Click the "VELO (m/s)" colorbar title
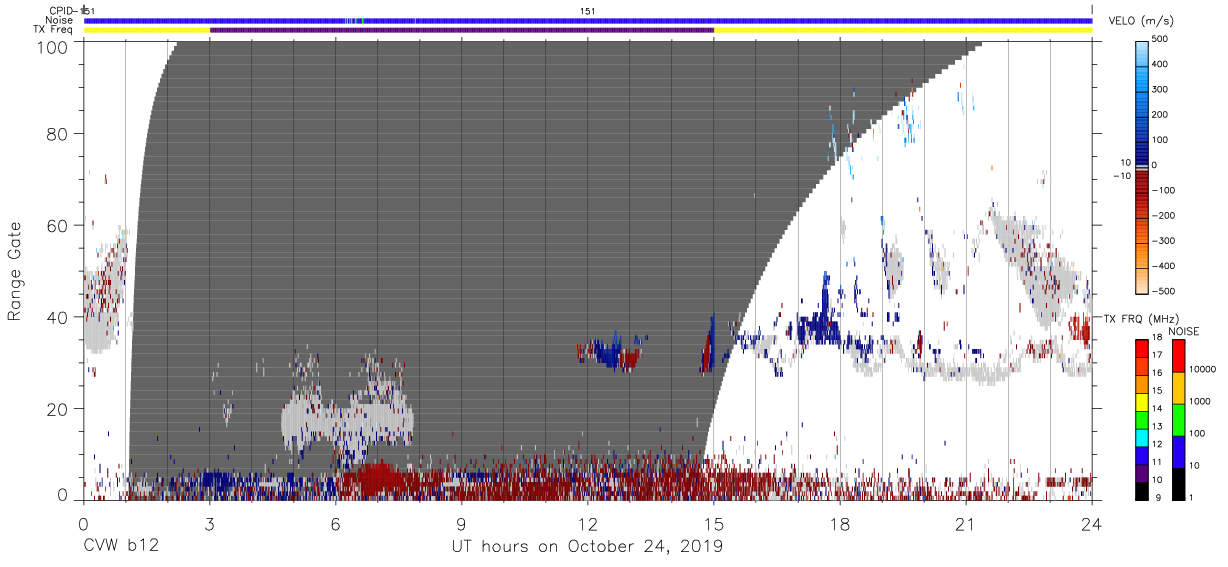1228x567 pixels. 1142,21
